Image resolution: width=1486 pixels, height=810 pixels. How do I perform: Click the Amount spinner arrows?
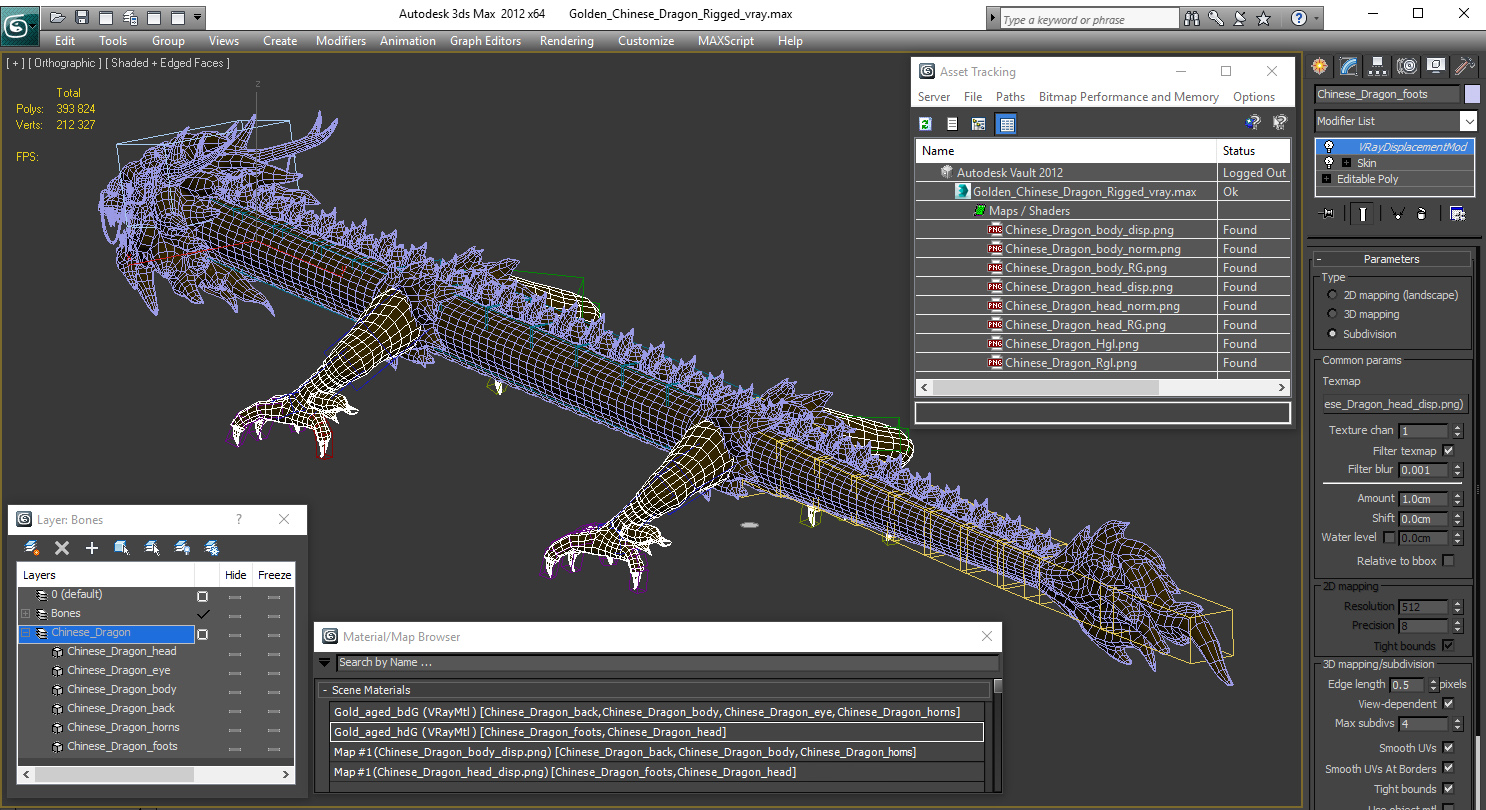(x=1457, y=499)
